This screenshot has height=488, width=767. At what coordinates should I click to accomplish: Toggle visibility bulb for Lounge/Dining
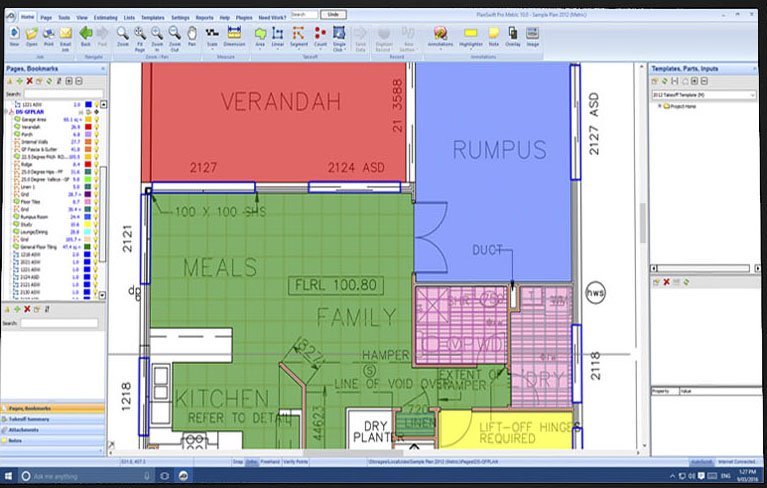(96, 232)
